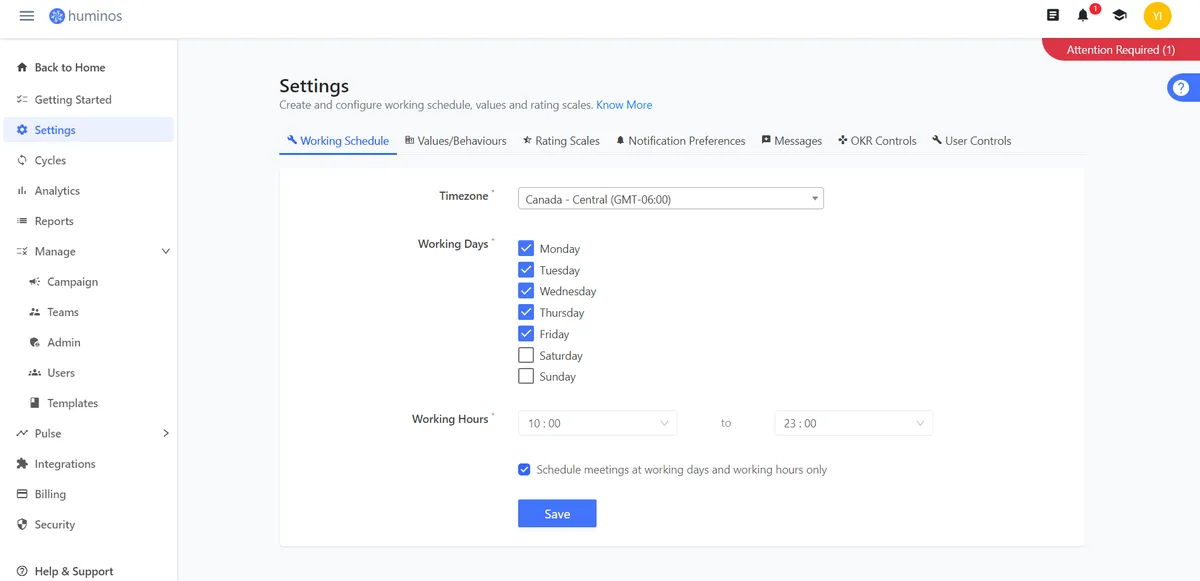Follow the Know More link
Viewport: 1200px width, 581px height.
(x=624, y=105)
